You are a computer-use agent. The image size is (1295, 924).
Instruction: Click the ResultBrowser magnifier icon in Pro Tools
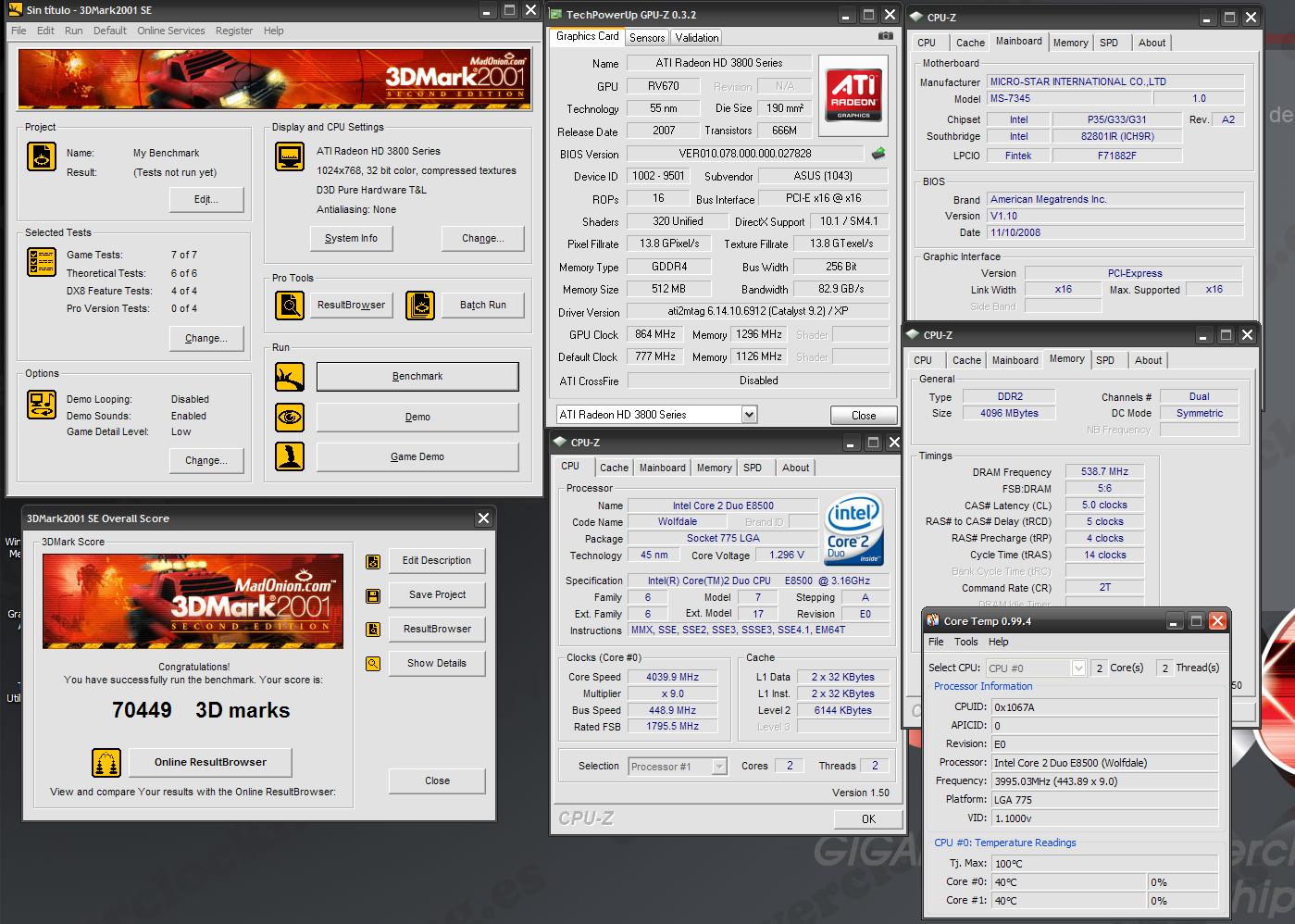[x=290, y=305]
